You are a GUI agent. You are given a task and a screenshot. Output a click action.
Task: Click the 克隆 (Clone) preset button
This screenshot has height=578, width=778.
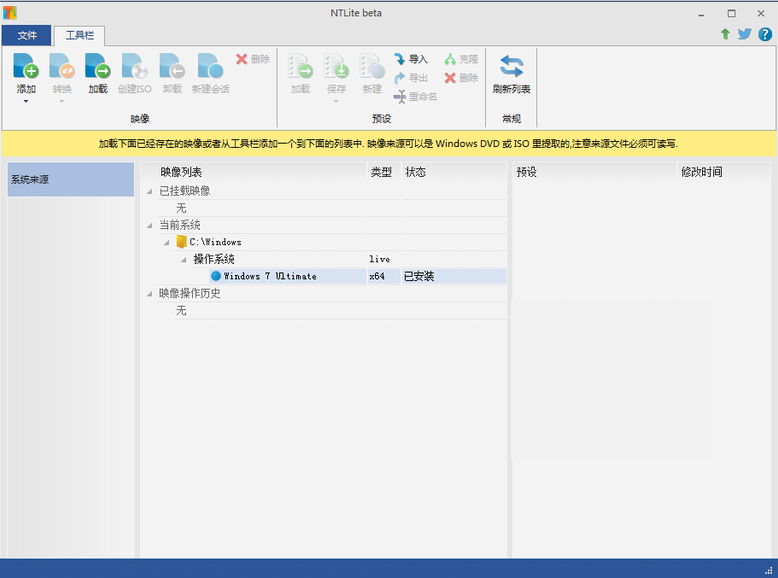[461, 59]
